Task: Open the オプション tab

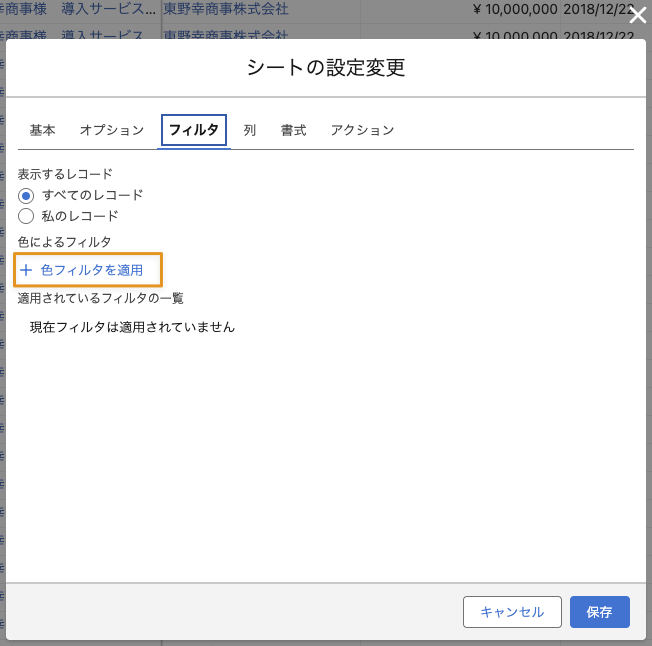Action: coord(112,130)
